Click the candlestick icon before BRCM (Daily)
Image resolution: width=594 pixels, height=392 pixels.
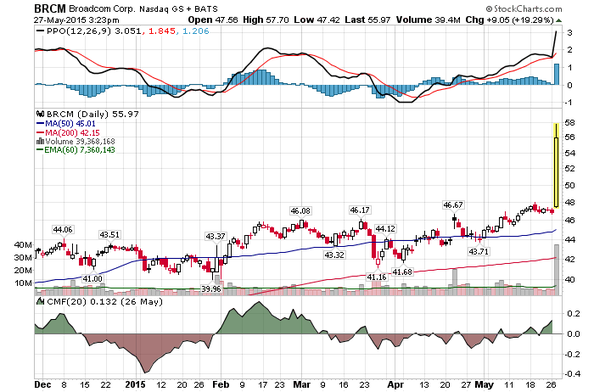[x=40, y=114]
